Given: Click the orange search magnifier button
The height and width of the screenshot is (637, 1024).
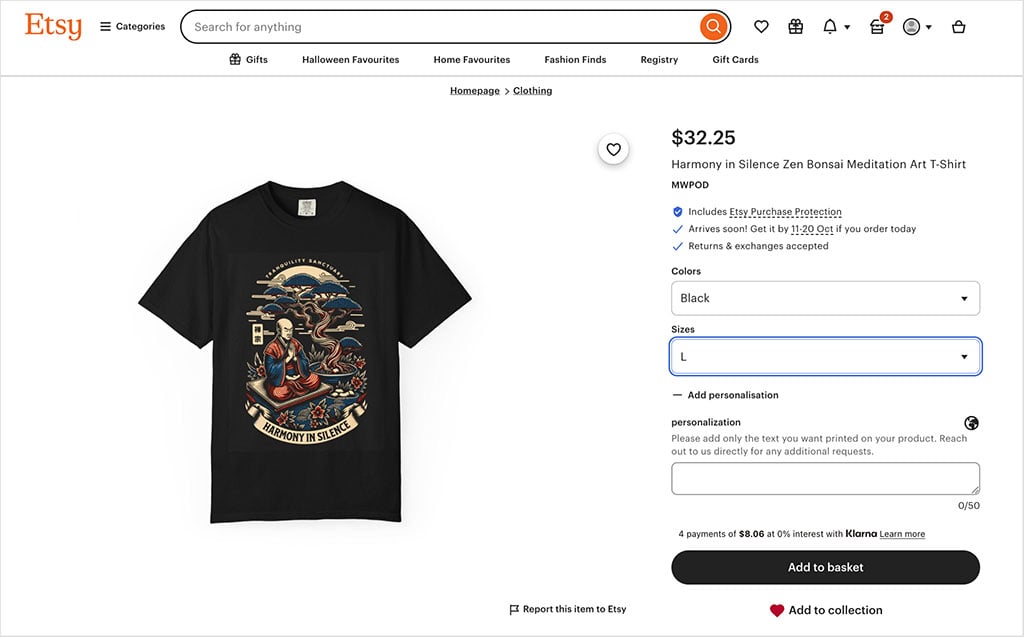Looking at the screenshot, I should [712, 27].
